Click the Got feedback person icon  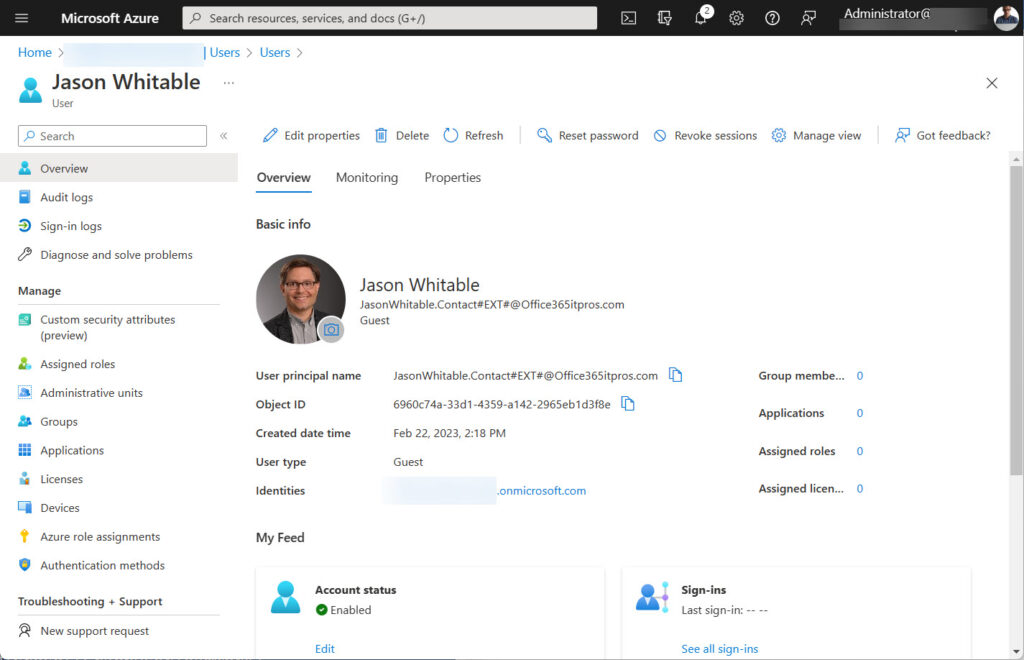(x=902, y=135)
